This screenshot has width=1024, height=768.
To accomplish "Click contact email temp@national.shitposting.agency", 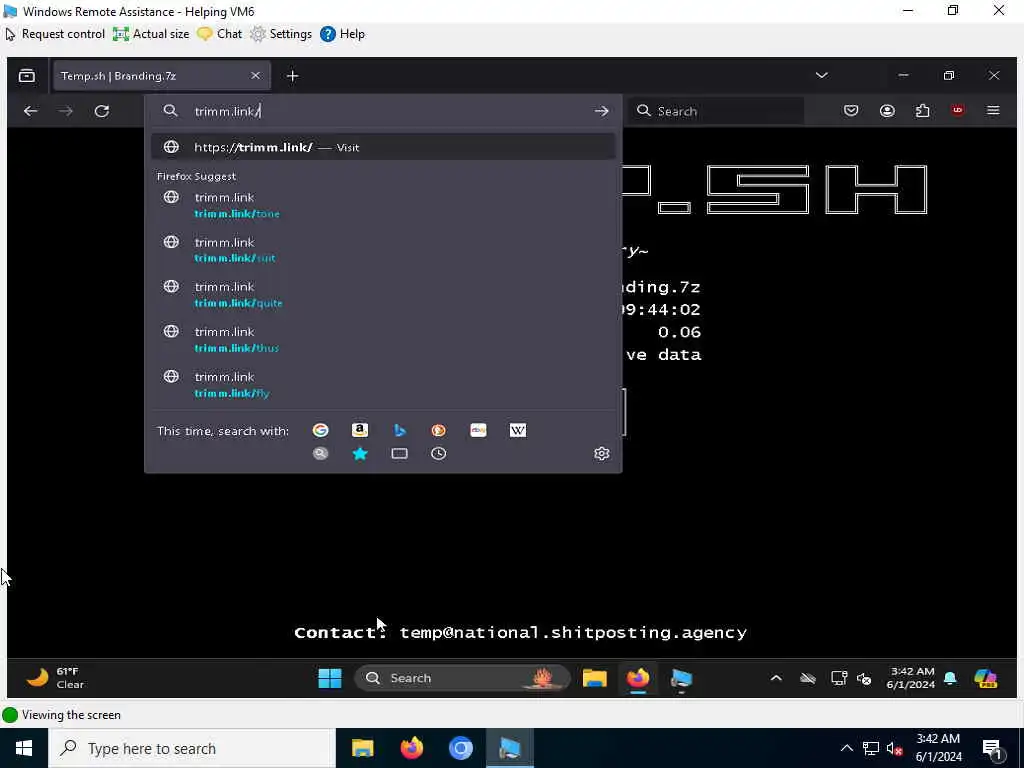I will [x=573, y=633].
